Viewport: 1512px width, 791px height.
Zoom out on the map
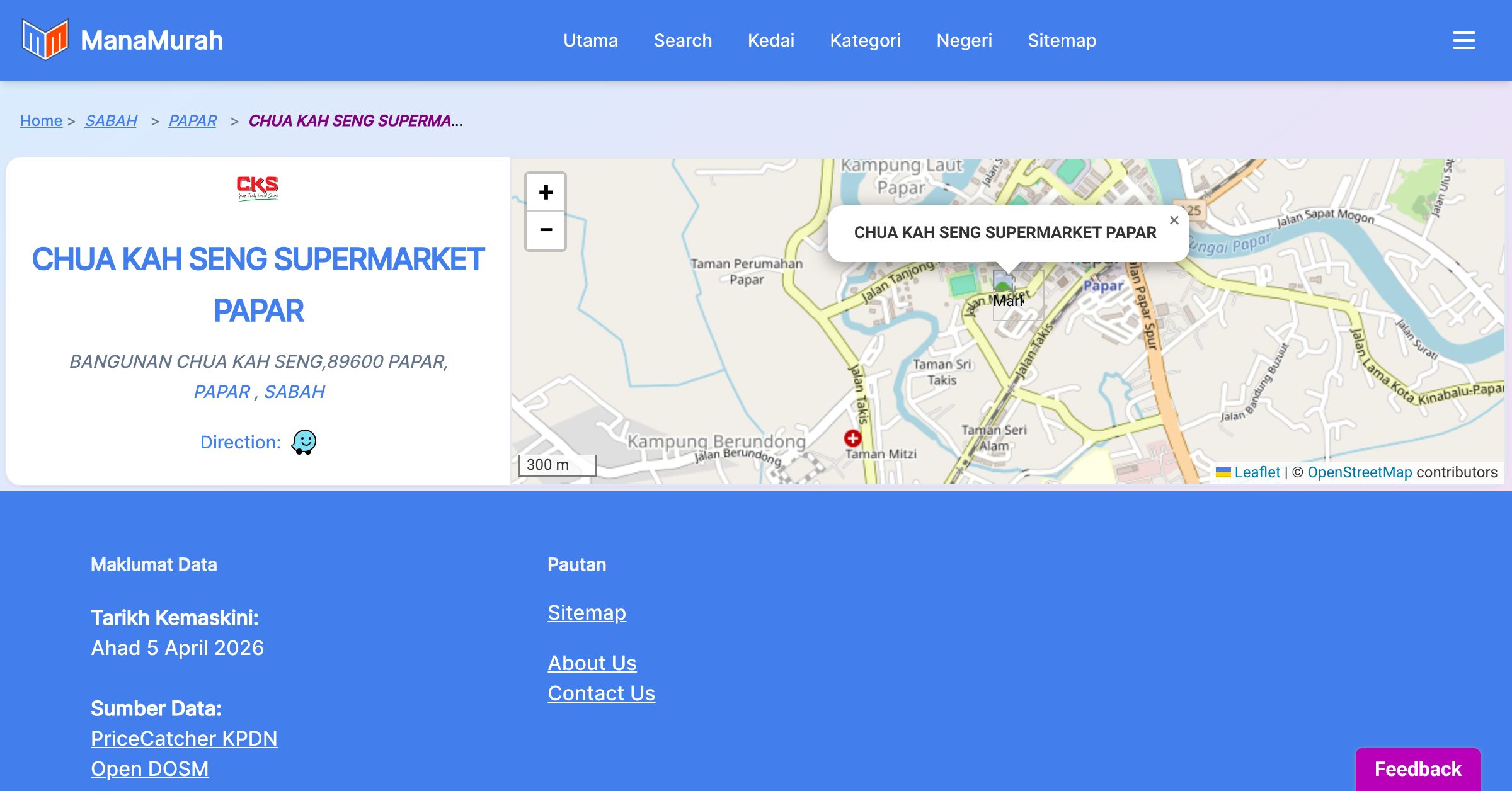pyautogui.click(x=546, y=230)
